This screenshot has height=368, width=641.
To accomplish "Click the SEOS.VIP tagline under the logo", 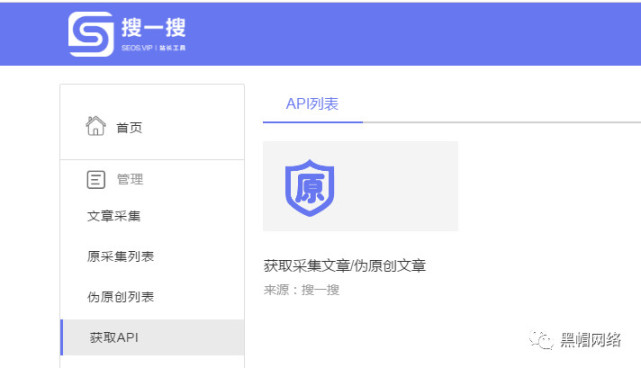I will point(153,48).
